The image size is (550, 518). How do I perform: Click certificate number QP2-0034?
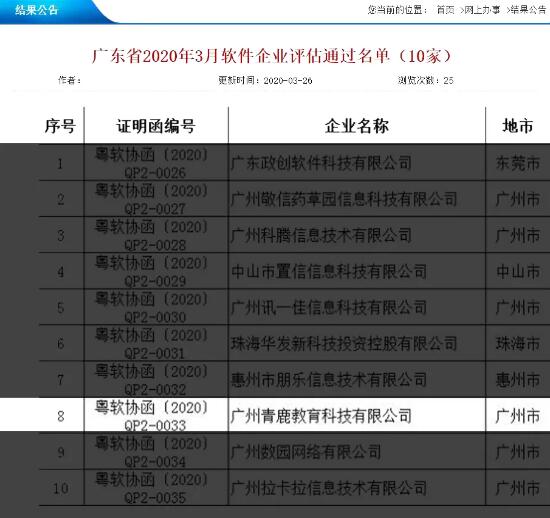pos(155,462)
